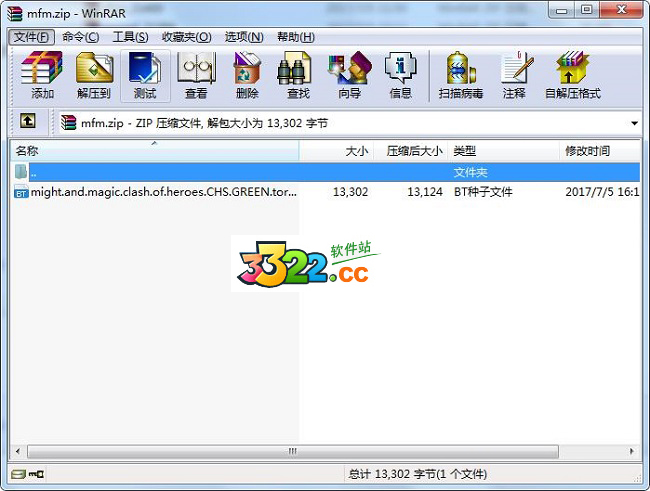650x491 pixels.
Task: Click status bar total 总计 13,302 text
Action: click(x=417, y=474)
